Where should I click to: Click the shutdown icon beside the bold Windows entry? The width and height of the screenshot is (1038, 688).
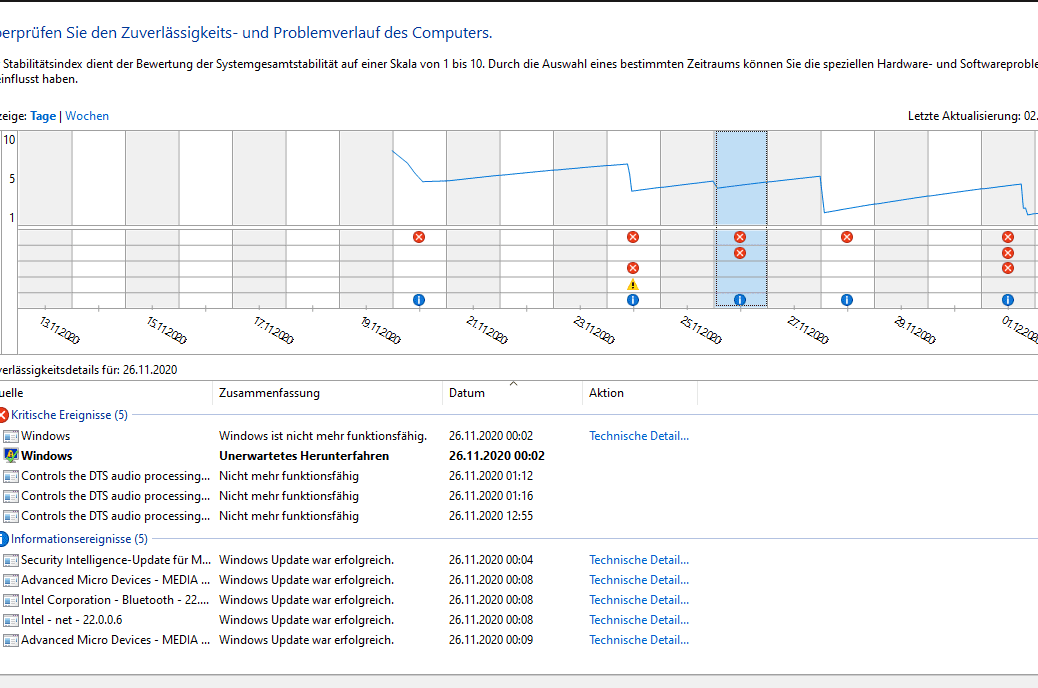(x=11, y=456)
